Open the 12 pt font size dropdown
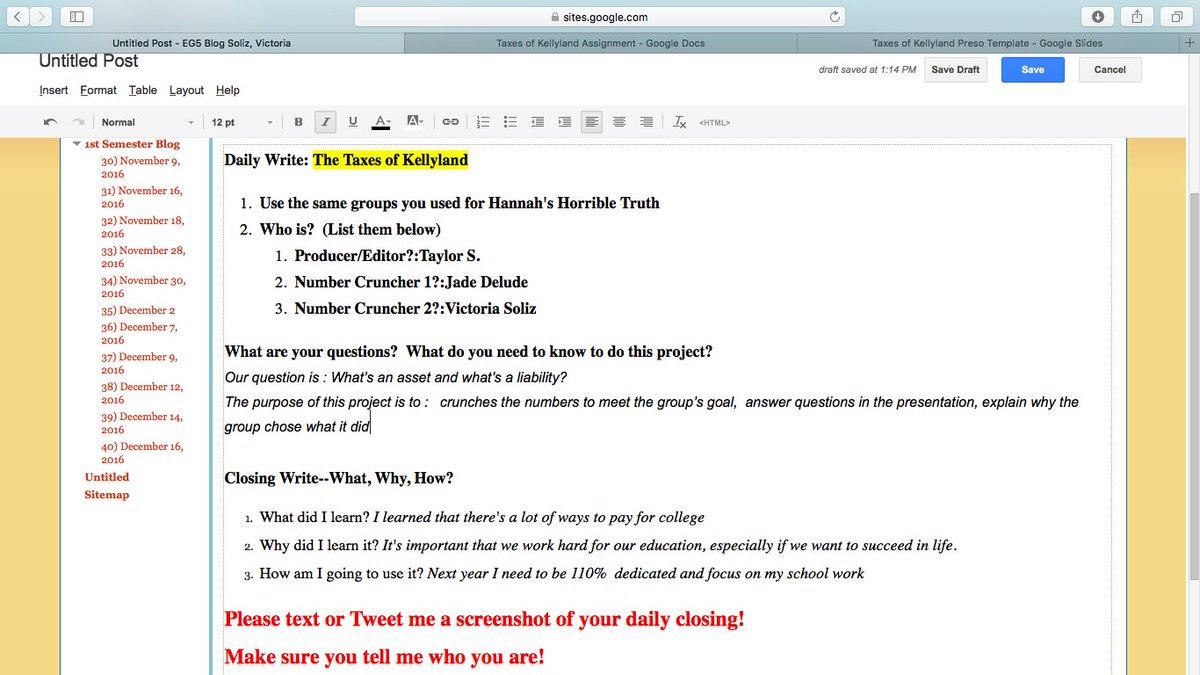The height and width of the screenshot is (675, 1200). pyautogui.click(x=241, y=122)
